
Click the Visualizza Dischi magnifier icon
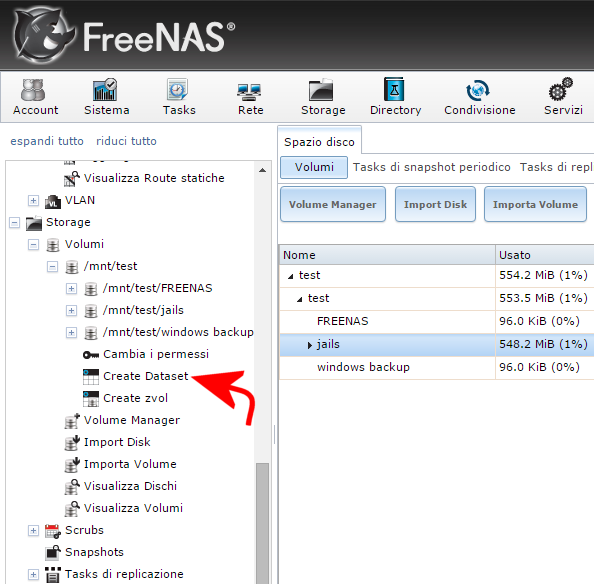(x=72, y=487)
